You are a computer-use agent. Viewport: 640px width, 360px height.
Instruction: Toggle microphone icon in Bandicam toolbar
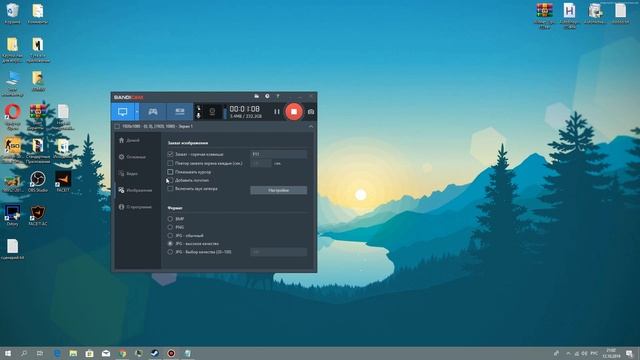199,116
